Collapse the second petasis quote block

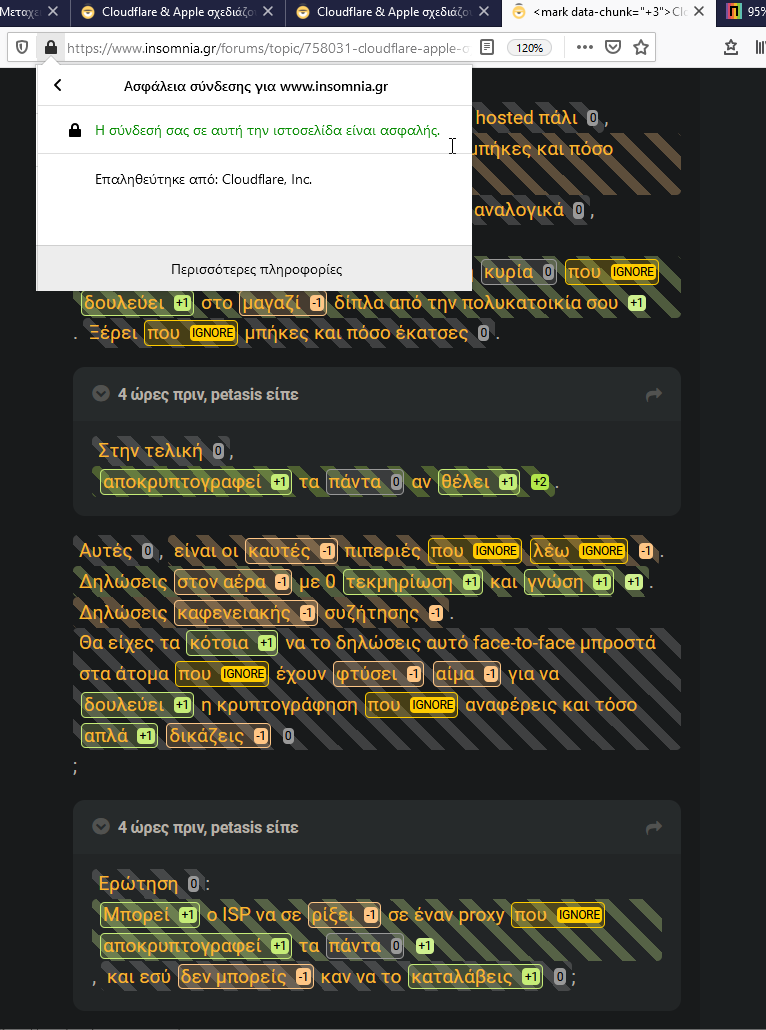point(101,826)
